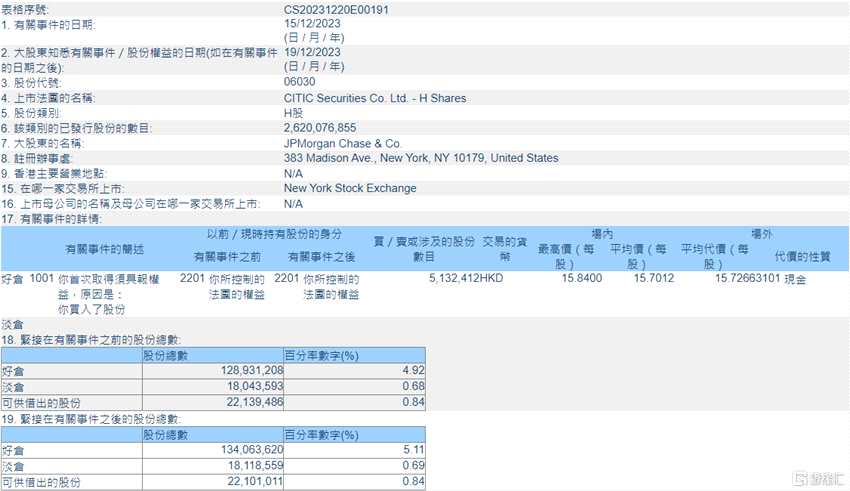The width and height of the screenshot is (850, 491).
Task: Click the awareness date 19/12/2023
Action: coord(312,52)
